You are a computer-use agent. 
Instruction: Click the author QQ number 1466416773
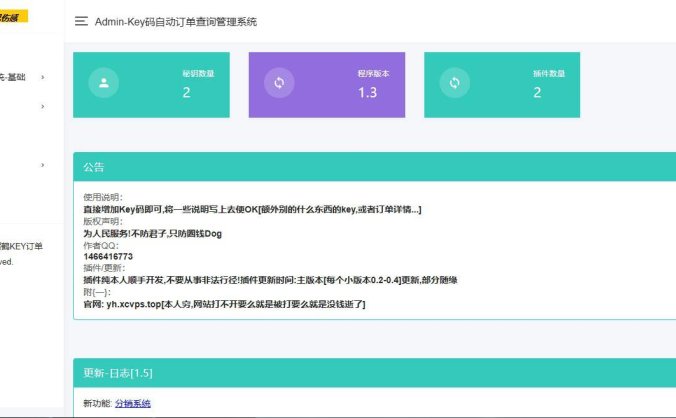108,257
